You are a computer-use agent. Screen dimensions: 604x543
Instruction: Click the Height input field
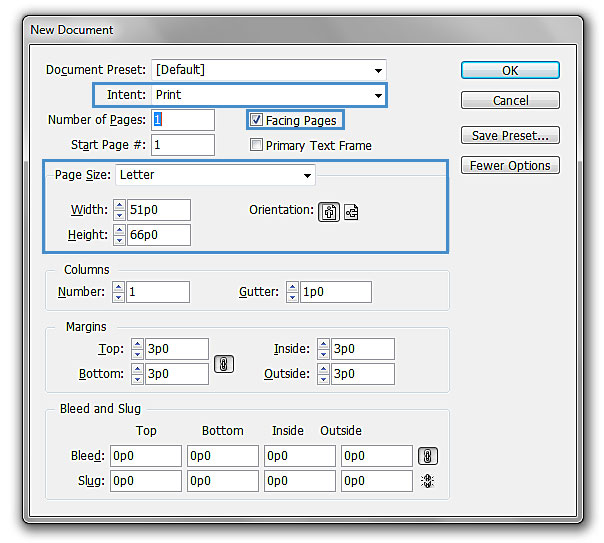(x=159, y=235)
